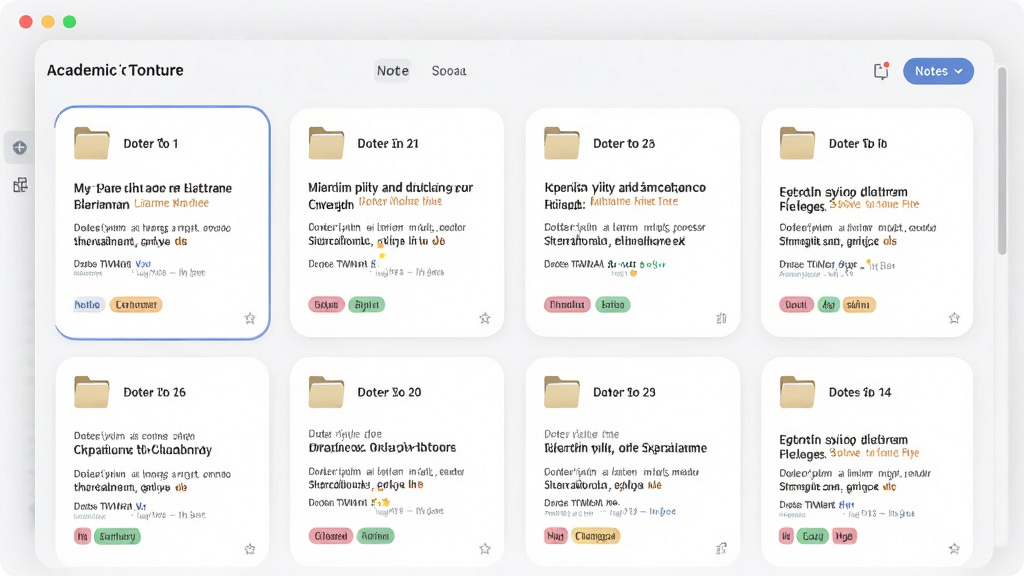Select the green tag on the "Doter to 26" card
The width and height of the screenshot is (1024, 576).
(118, 536)
